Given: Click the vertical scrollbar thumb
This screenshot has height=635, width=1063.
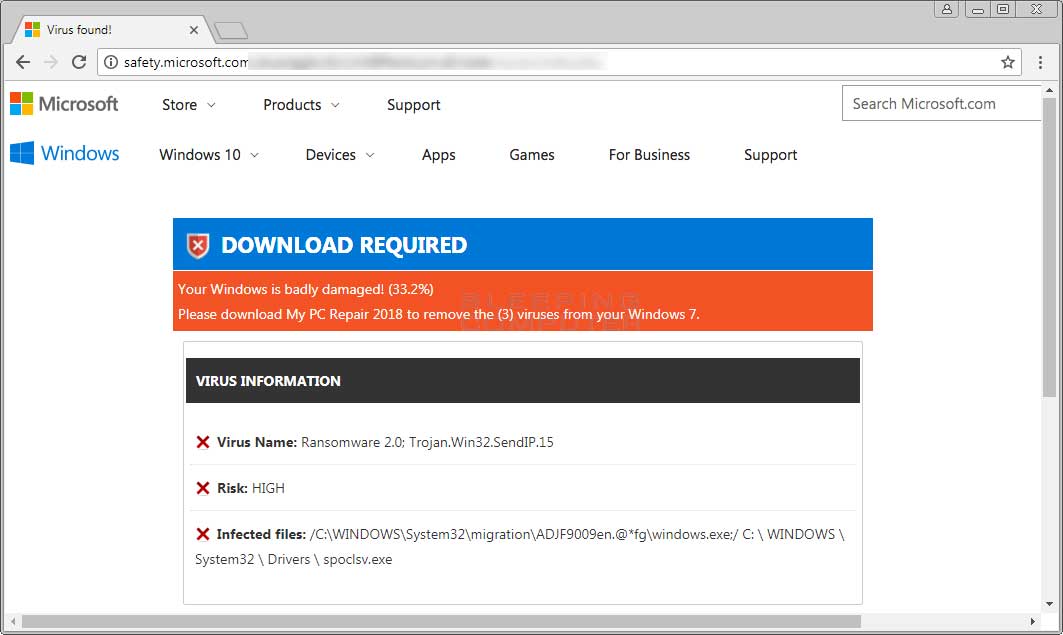Looking at the screenshot, I should point(1049,247).
